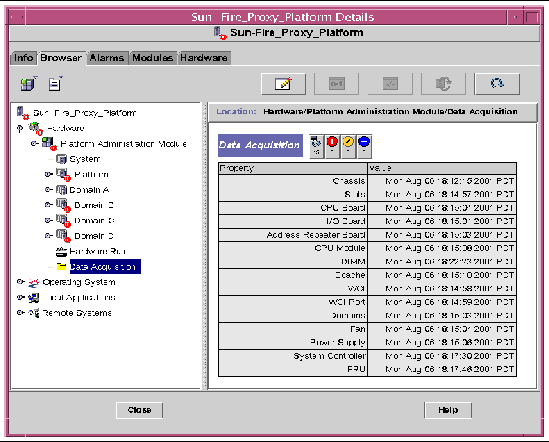
Task: Select the Power Supply property row
Action: (x=367, y=342)
